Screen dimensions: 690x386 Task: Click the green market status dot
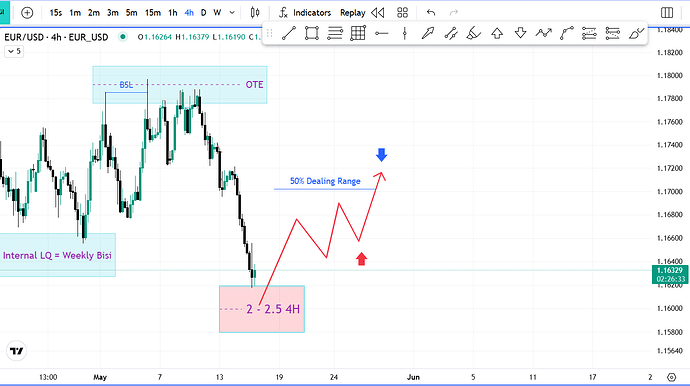[123, 37]
